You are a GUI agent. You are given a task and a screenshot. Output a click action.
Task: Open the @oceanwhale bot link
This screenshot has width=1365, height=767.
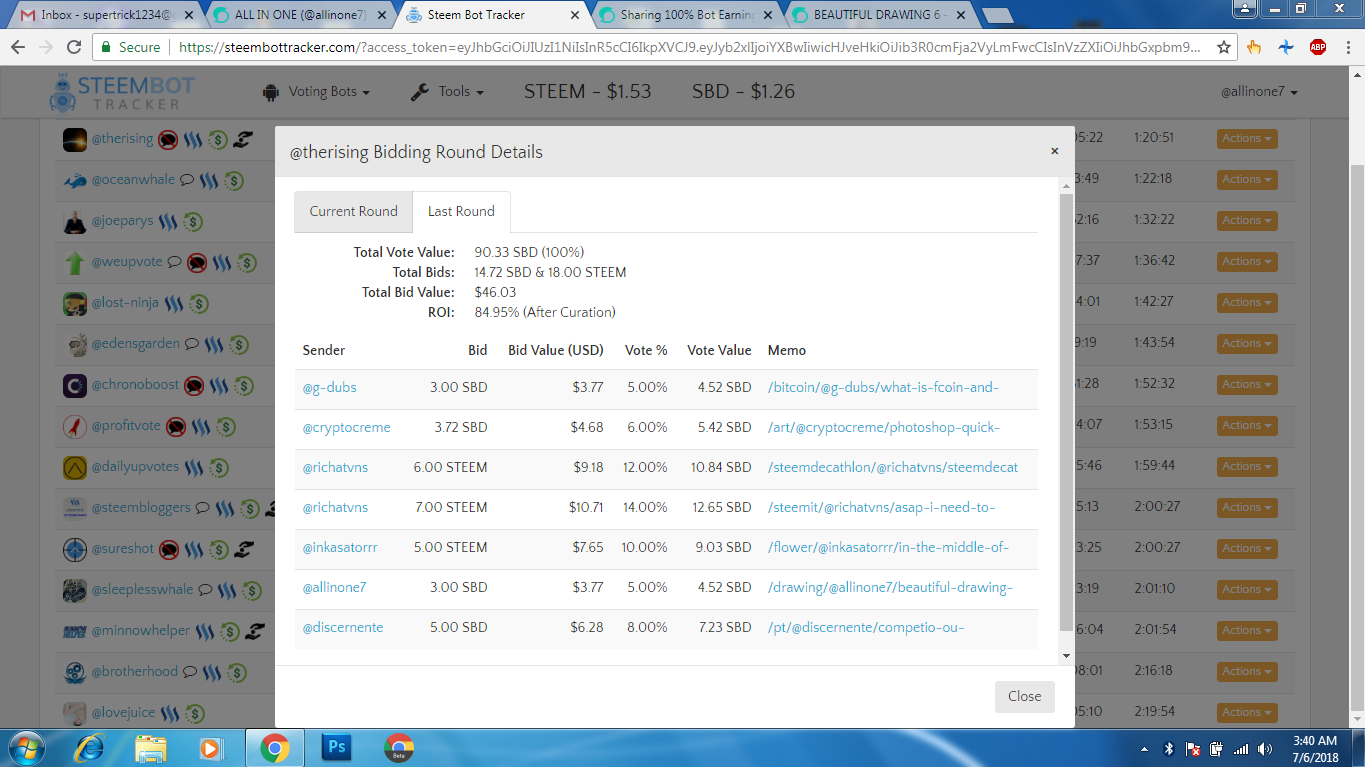point(133,179)
